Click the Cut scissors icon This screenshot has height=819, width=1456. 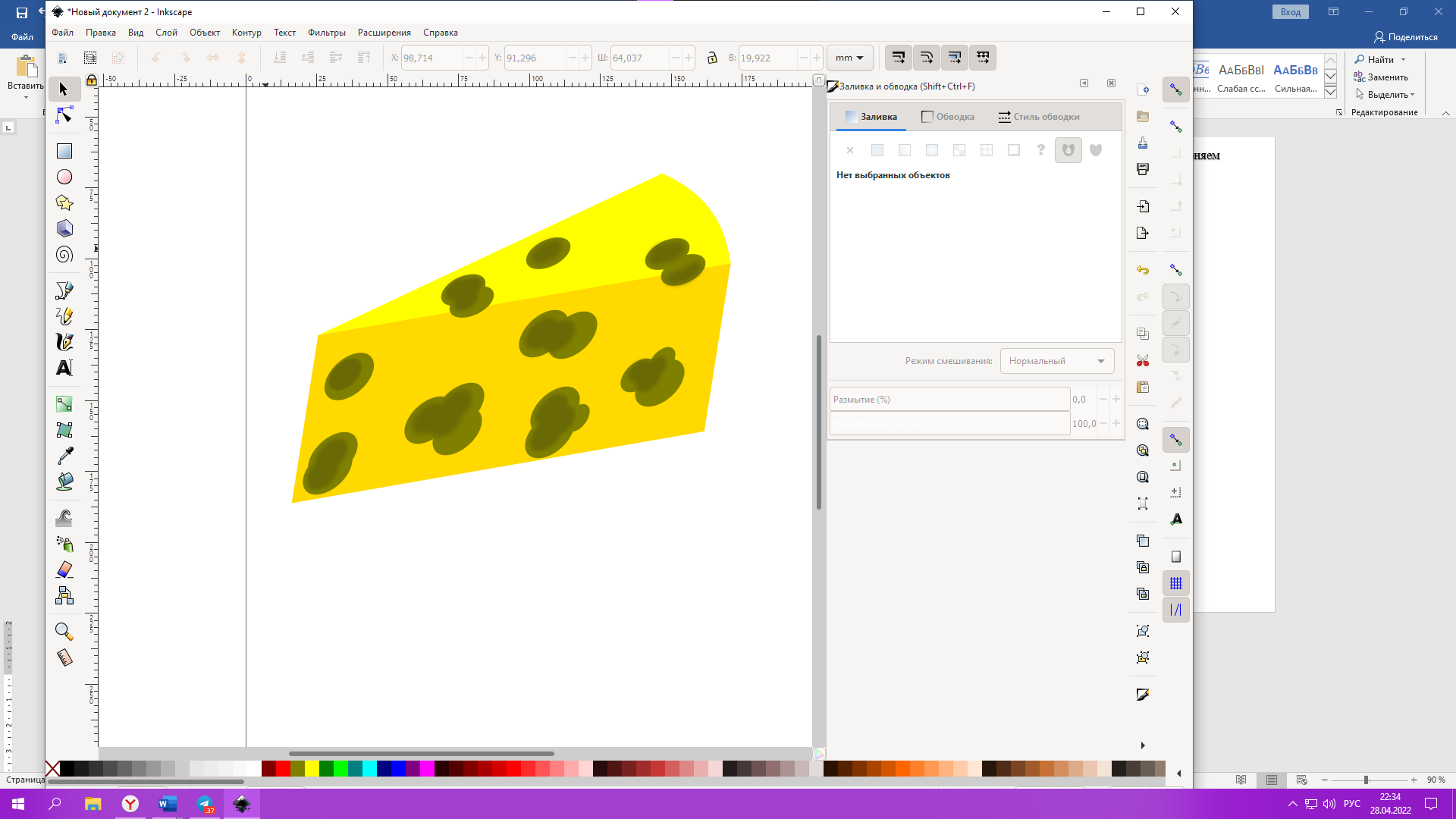click(1143, 360)
